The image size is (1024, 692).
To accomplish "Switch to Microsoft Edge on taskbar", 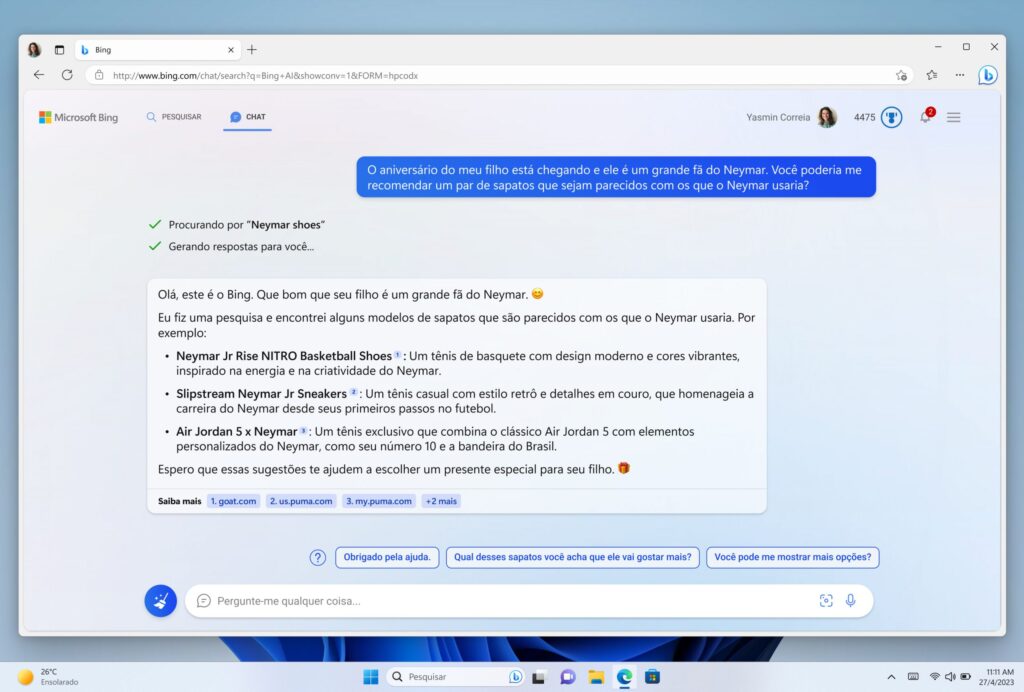I will click(x=624, y=677).
